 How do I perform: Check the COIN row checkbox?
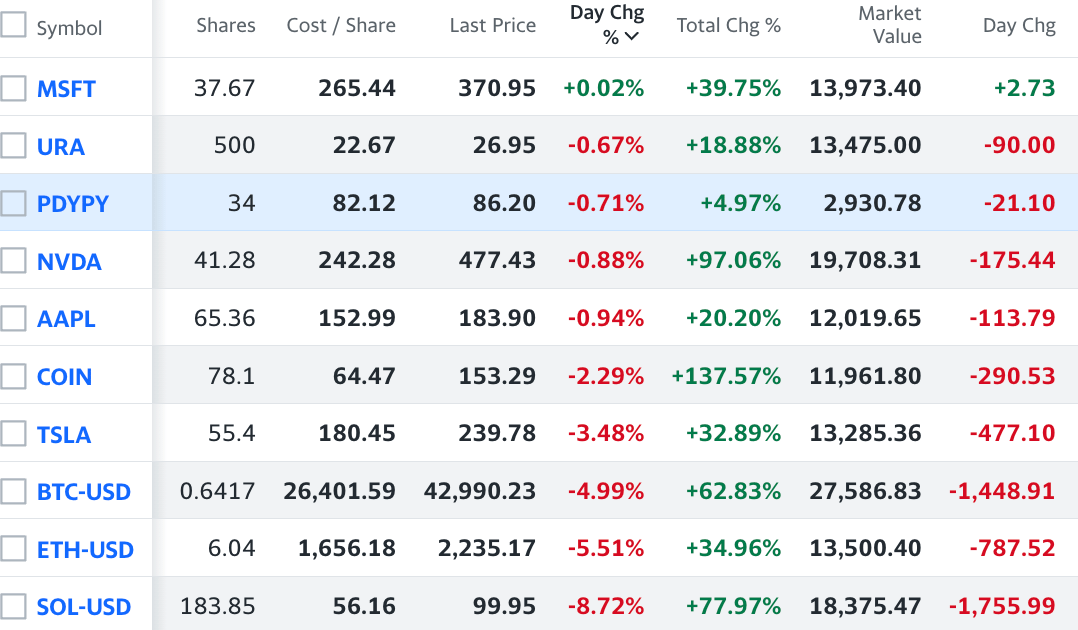coord(12,376)
